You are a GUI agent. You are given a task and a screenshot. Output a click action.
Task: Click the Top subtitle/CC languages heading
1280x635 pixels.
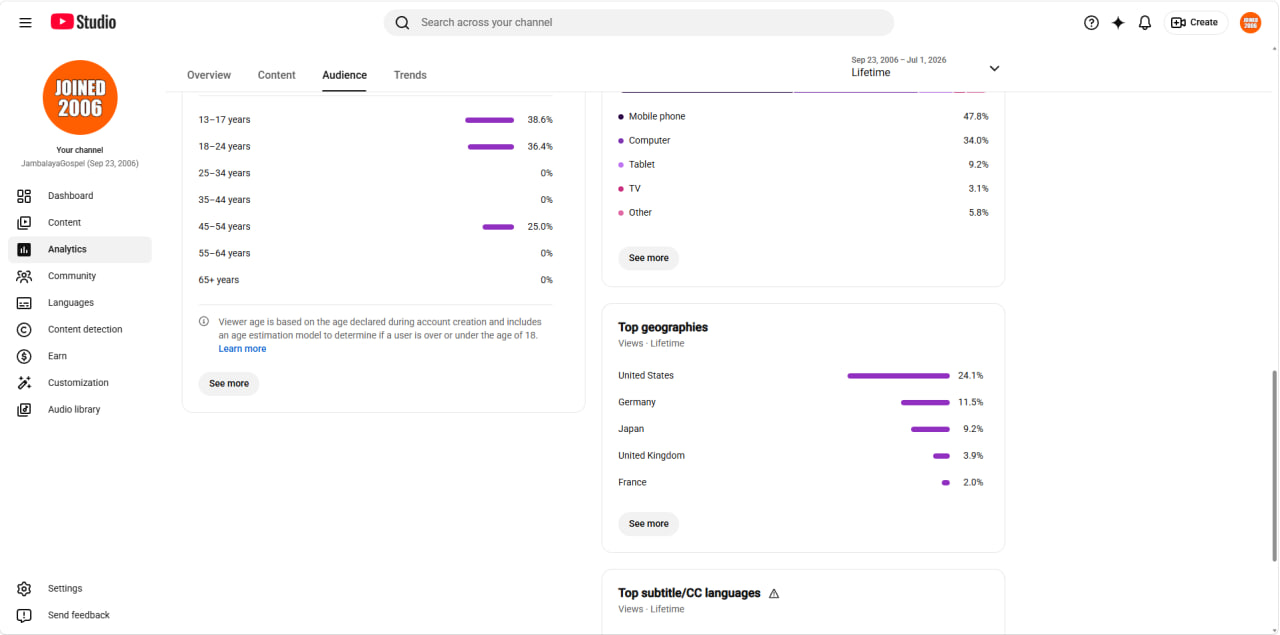coord(689,593)
